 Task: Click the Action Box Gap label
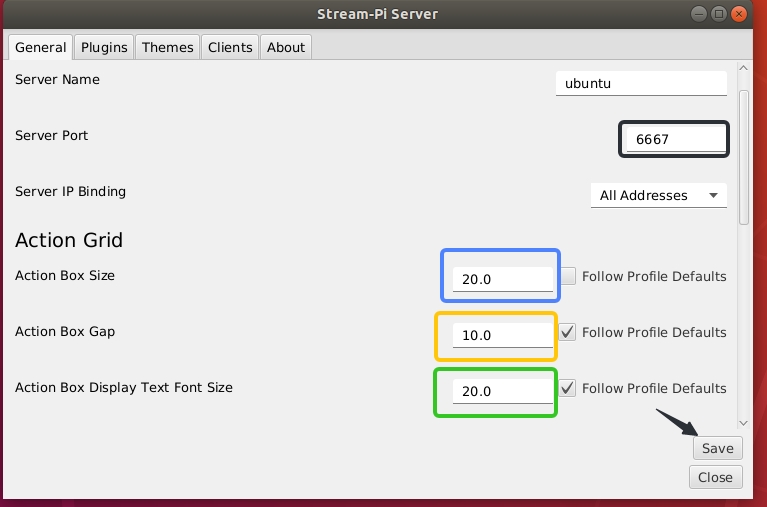[x=65, y=332]
